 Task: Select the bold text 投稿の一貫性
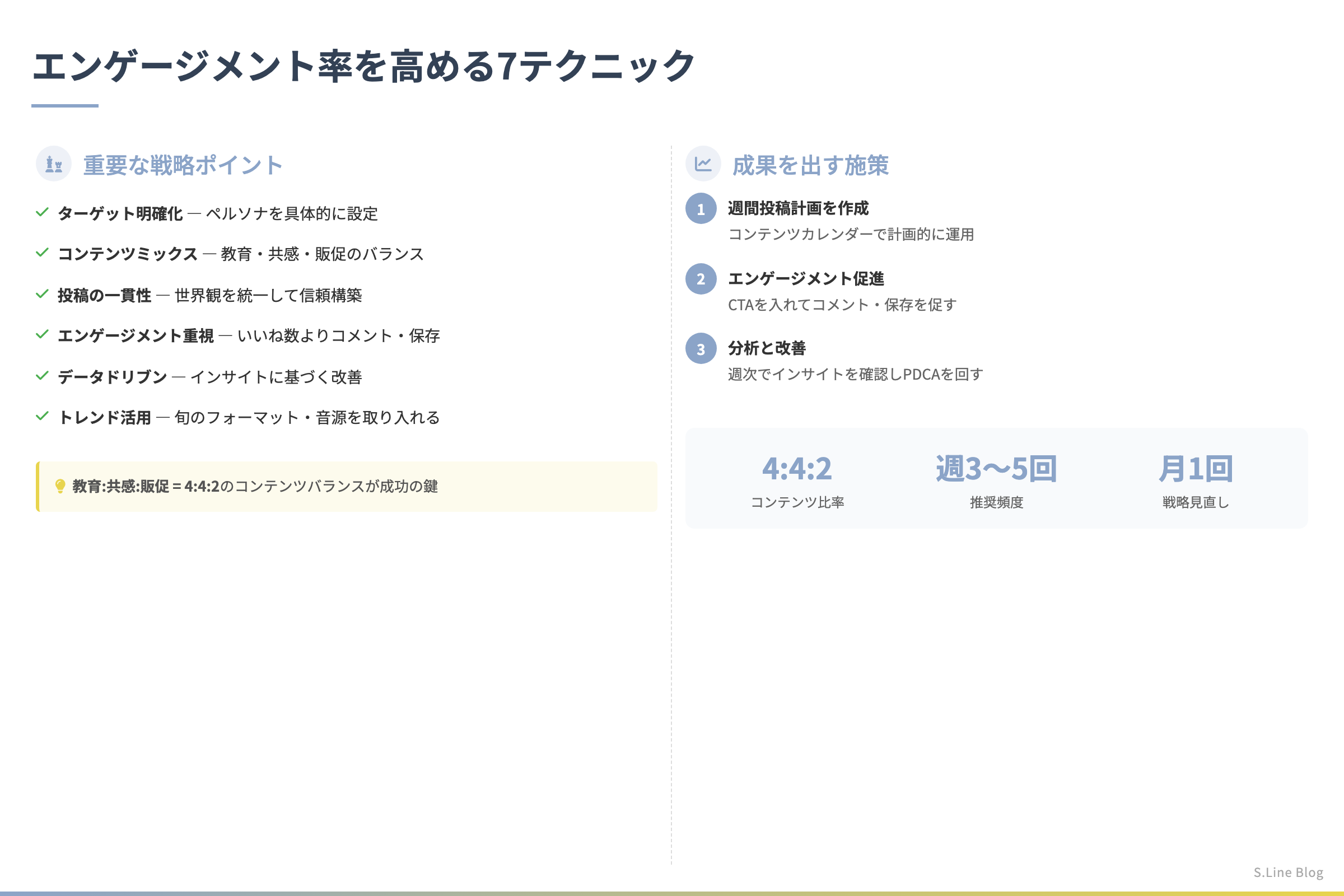point(105,296)
